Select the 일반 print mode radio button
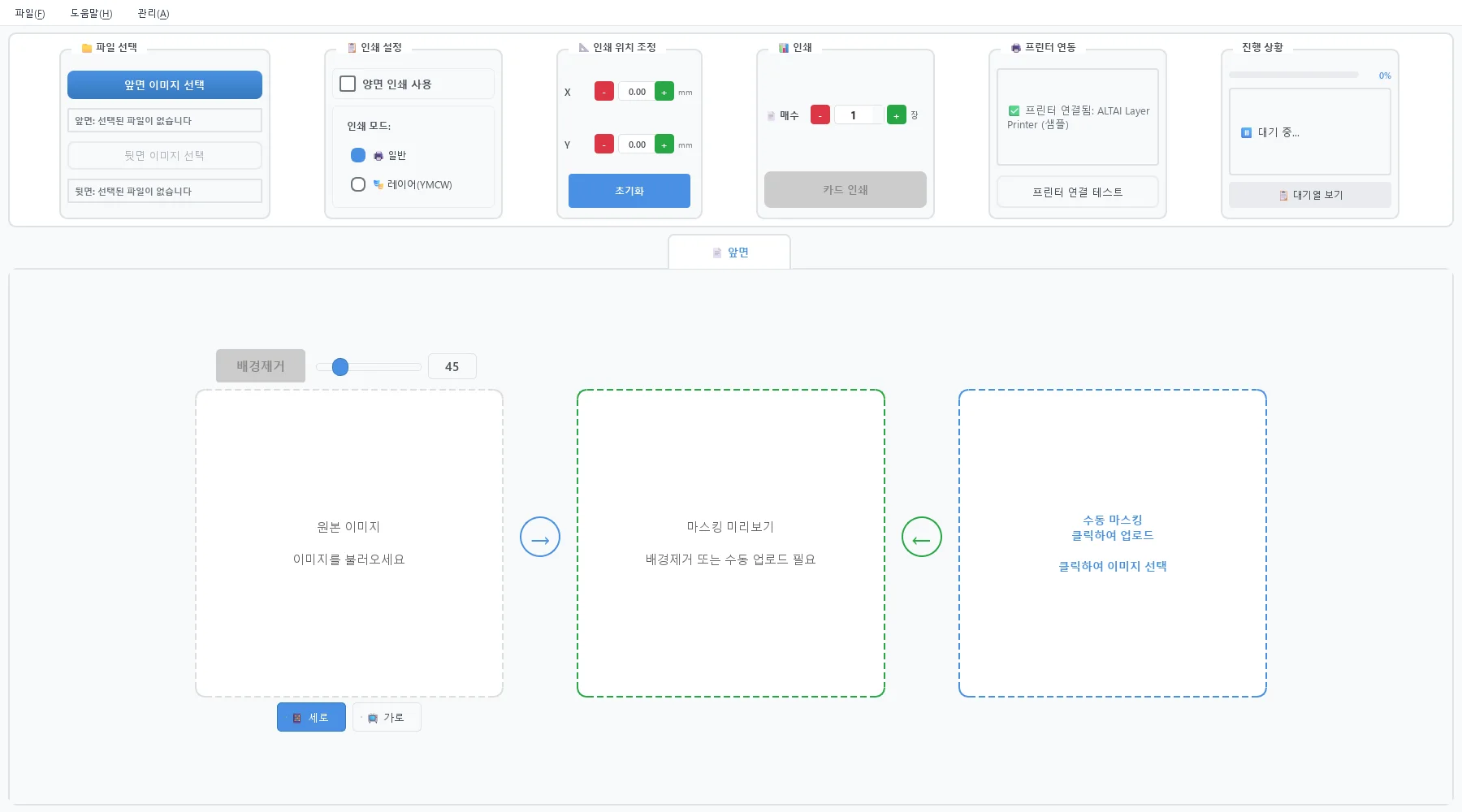Screen dimensions: 1462x812 (x=358, y=155)
